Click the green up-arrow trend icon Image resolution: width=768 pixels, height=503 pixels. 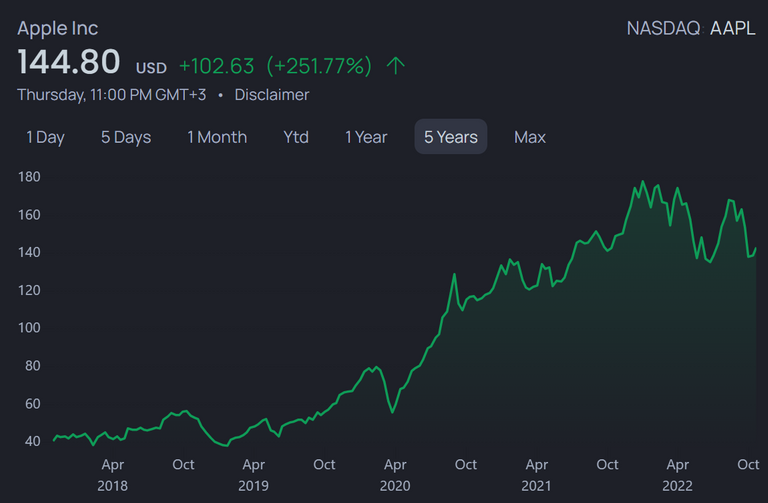tap(396, 66)
